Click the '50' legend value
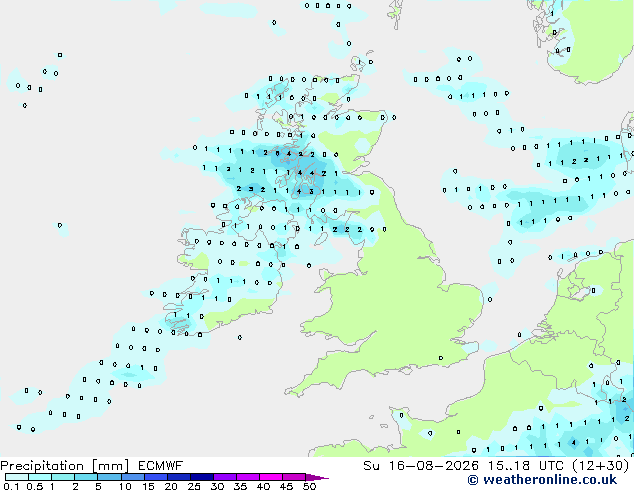 pyautogui.click(x=309, y=486)
